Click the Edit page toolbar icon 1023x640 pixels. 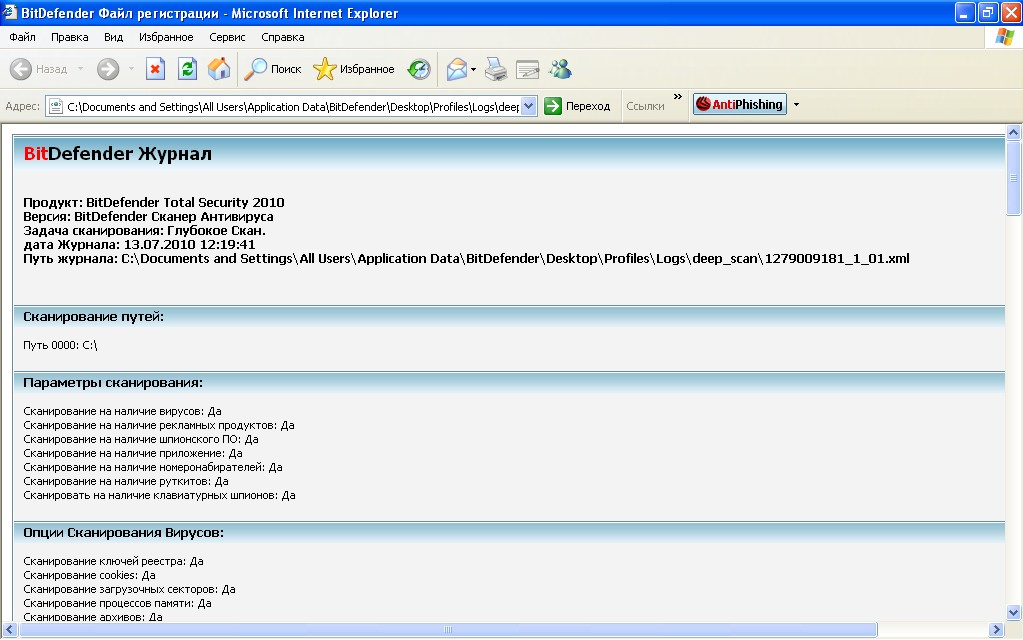pos(527,69)
